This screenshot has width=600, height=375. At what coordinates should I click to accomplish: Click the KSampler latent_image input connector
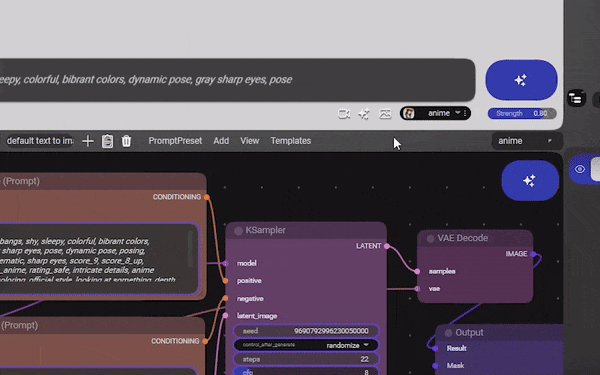click(225, 316)
